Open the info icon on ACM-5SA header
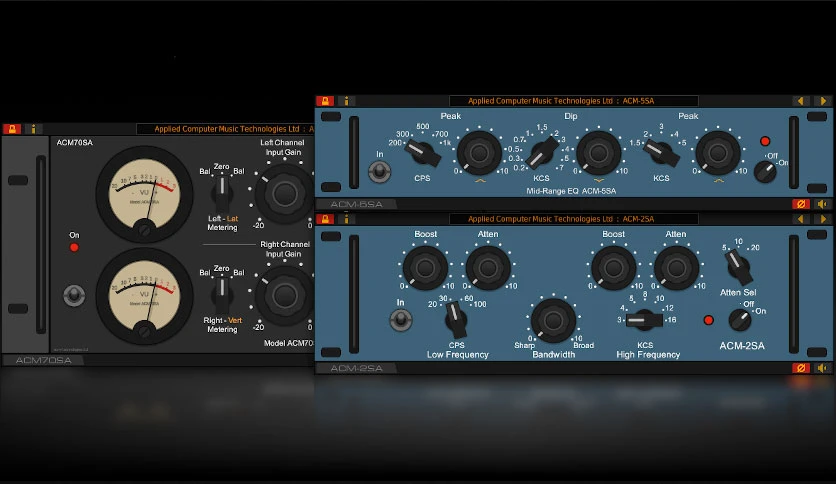Screen dimensions: 836x484 tap(347, 101)
